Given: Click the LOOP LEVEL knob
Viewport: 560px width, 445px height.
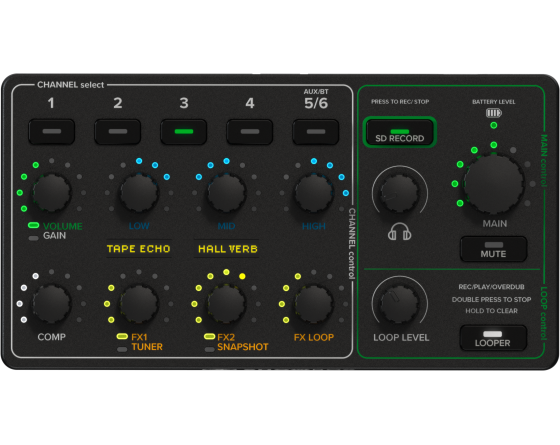Looking at the screenshot, I should coord(399,304).
